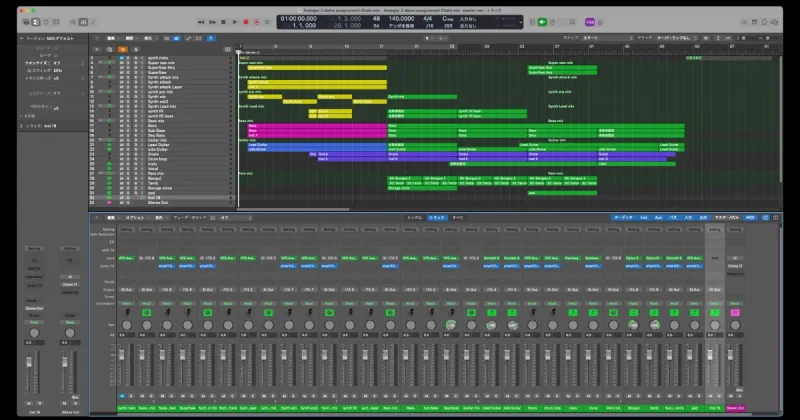Click the Stereo Out channel volume fader
The height and width of the screenshot is (420, 800).
click(731, 355)
